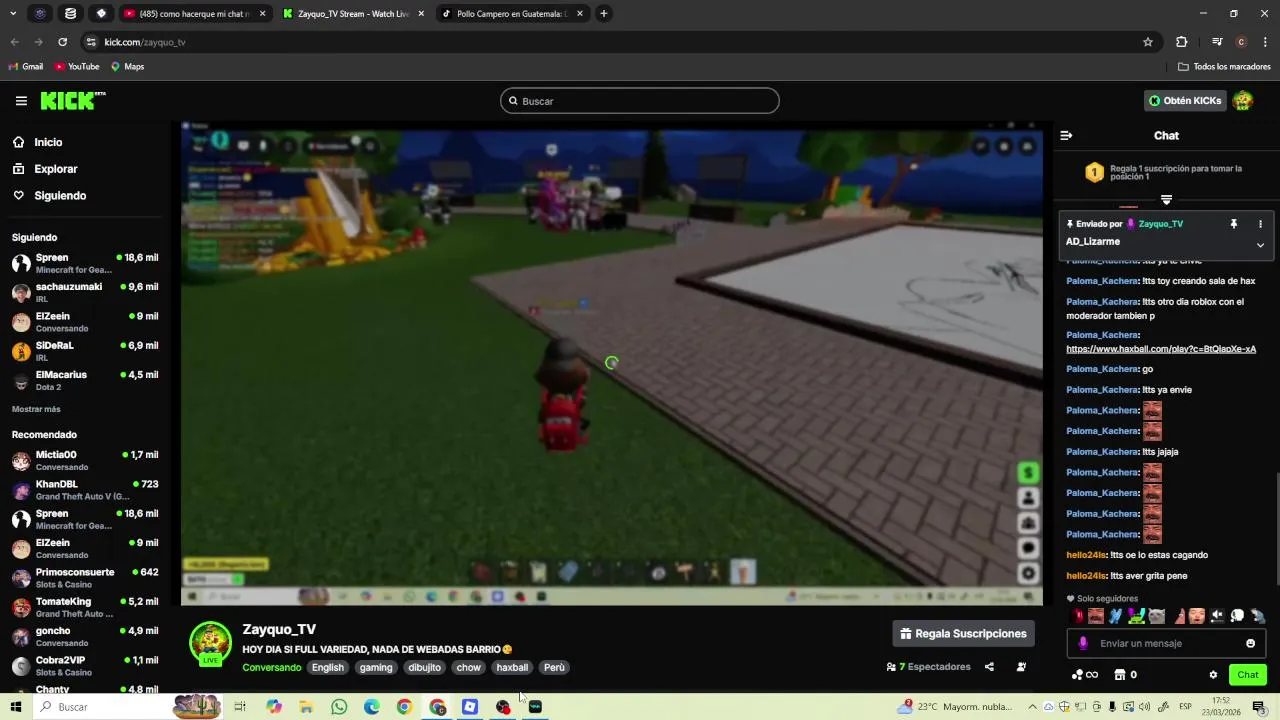
Task: Open the haxball.com link in chat
Action: pyautogui.click(x=1161, y=349)
